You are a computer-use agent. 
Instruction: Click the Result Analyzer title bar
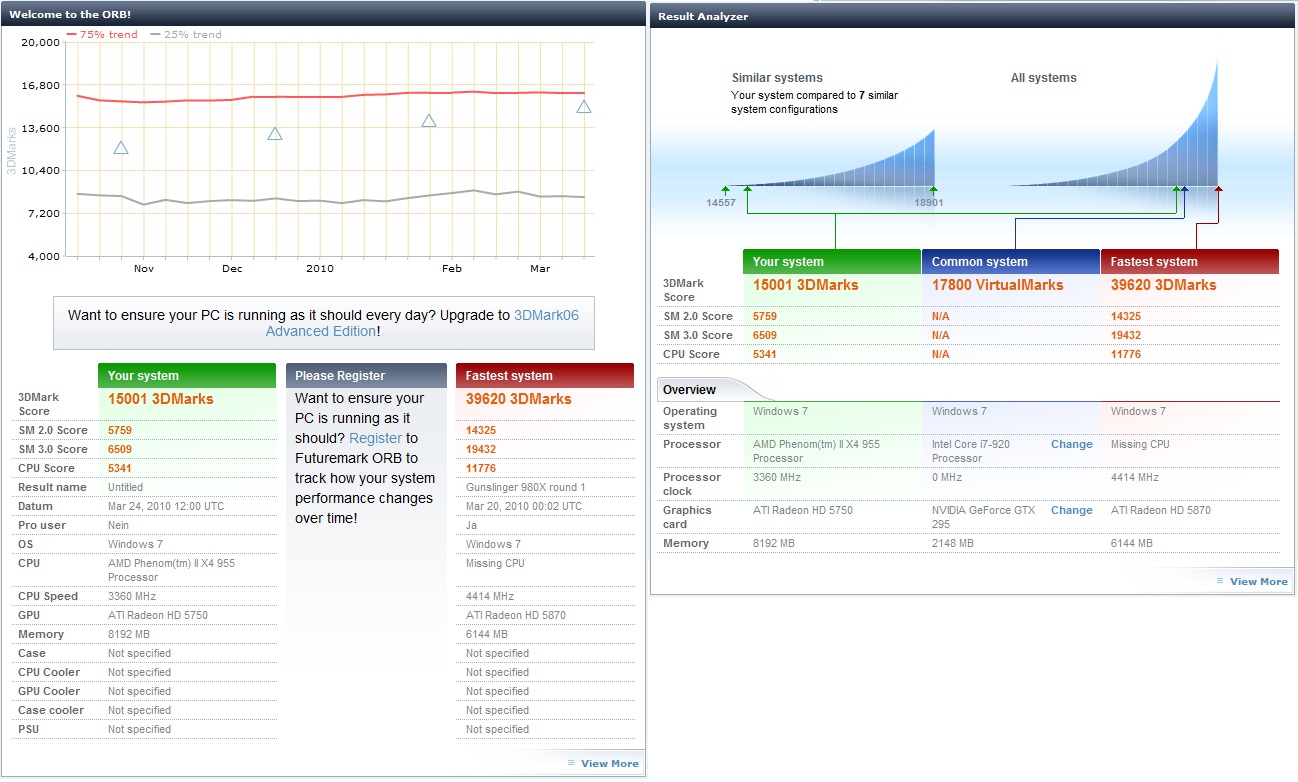pos(973,16)
